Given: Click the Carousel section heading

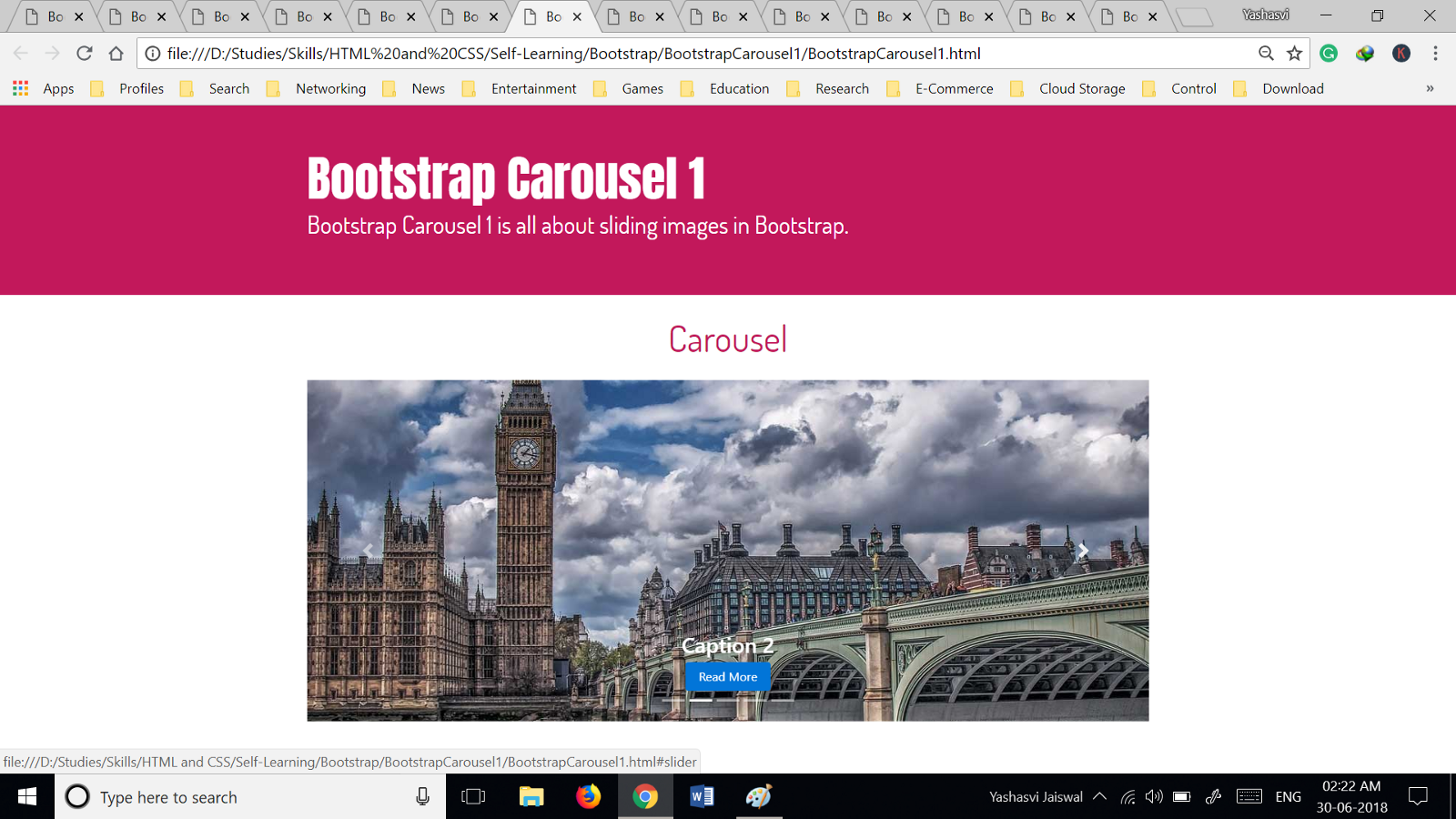Looking at the screenshot, I should [728, 339].
